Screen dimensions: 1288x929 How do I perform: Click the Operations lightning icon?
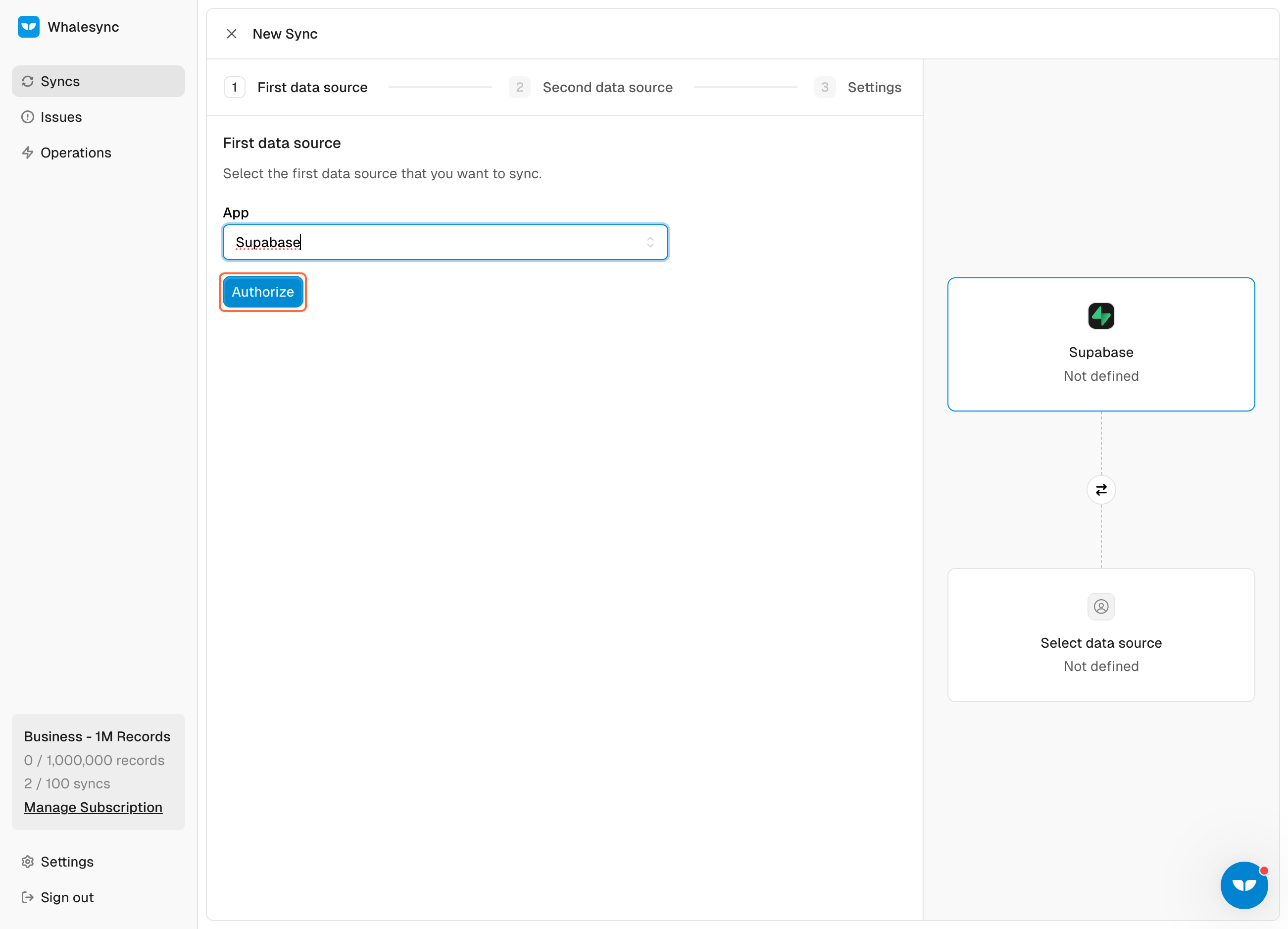(x=28, y=153)
